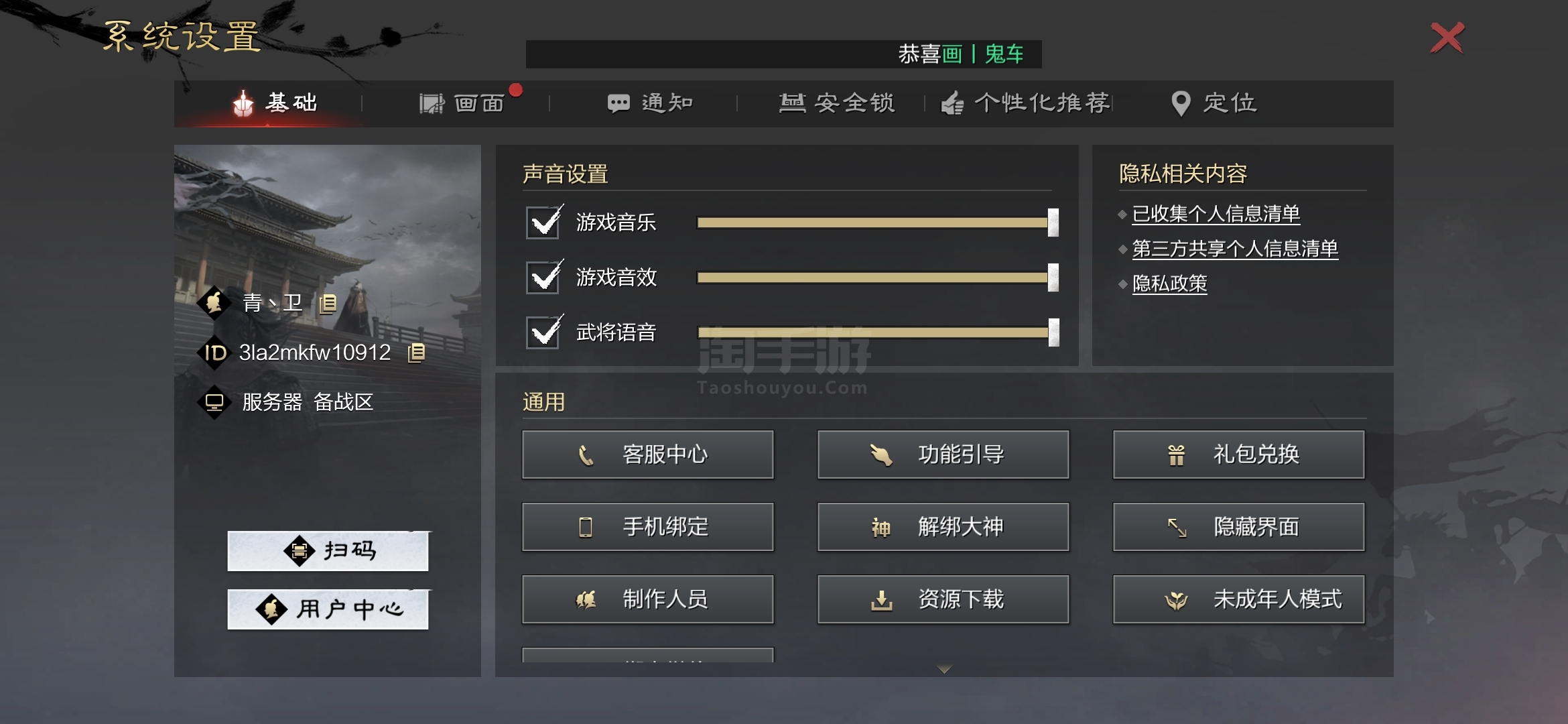Click 隐藏界面 arrows icon button

click(x=1238, y=527)
